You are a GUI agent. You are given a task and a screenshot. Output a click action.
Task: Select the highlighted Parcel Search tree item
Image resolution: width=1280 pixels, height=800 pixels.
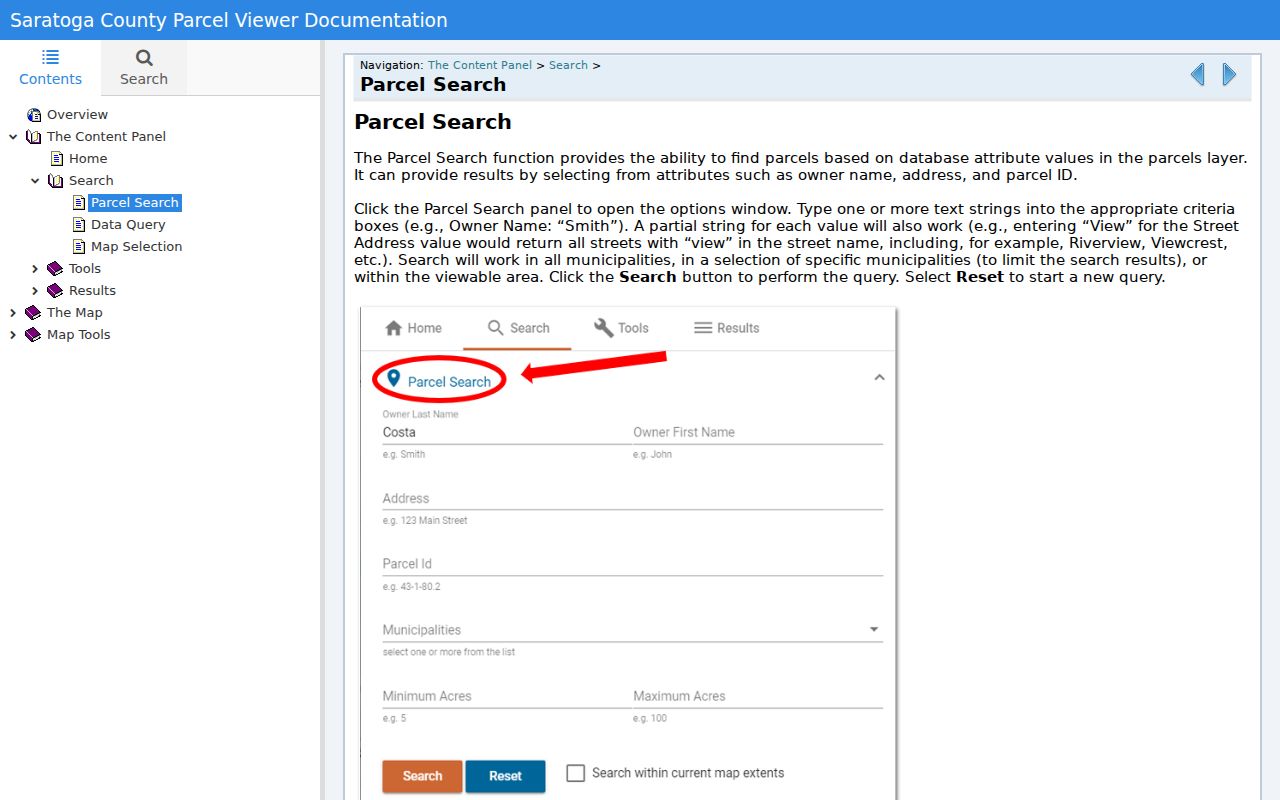pos(135,203)
